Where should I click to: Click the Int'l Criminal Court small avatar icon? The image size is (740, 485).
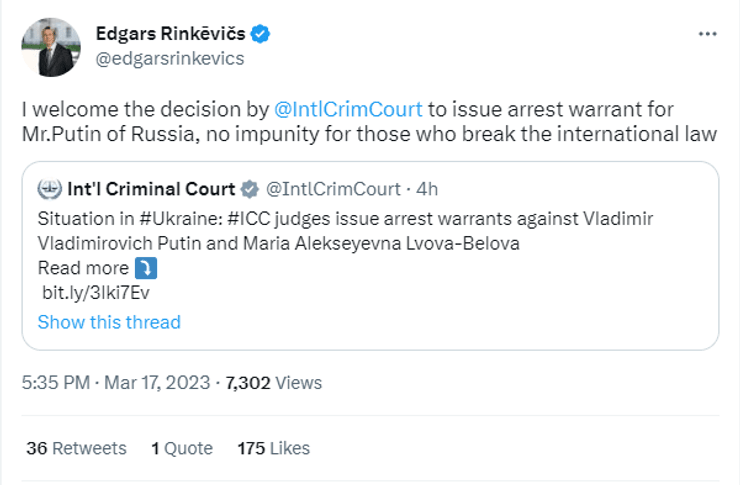(x=46, y=189)
